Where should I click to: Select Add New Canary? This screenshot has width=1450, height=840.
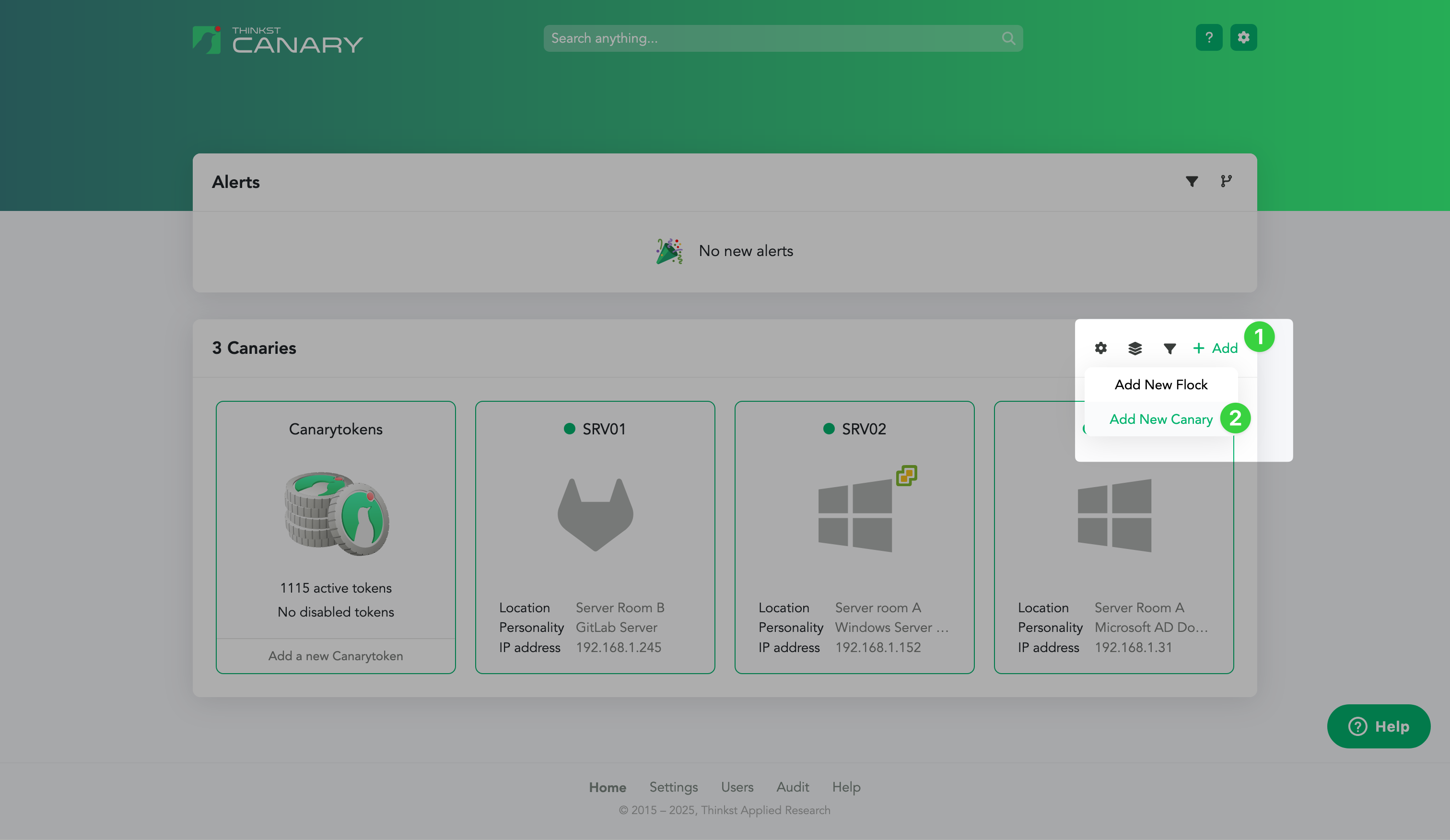pos(1160,419)
